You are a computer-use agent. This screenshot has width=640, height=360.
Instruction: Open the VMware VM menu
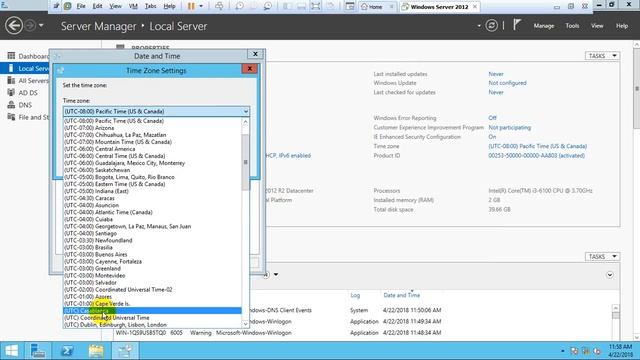coord(133,7)
